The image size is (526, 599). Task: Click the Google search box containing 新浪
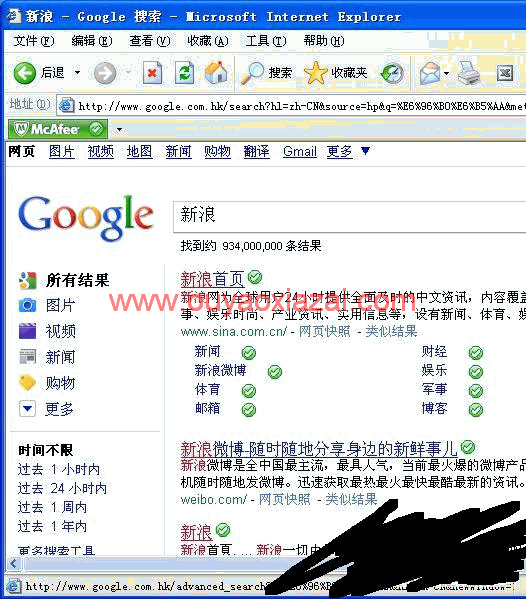pyautogui.click(x=350, y=217)
